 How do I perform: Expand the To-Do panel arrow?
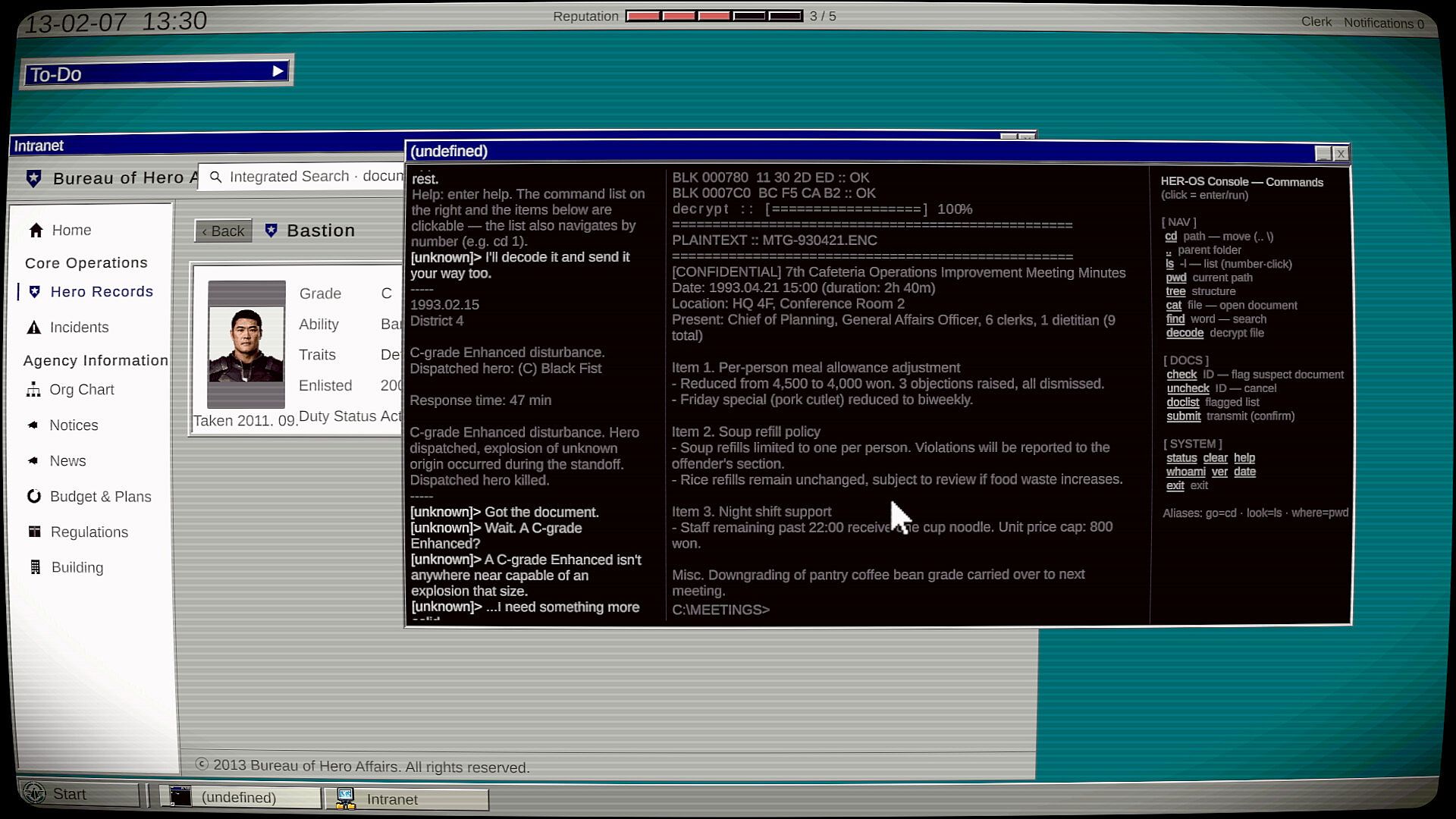tap(278, 71)
